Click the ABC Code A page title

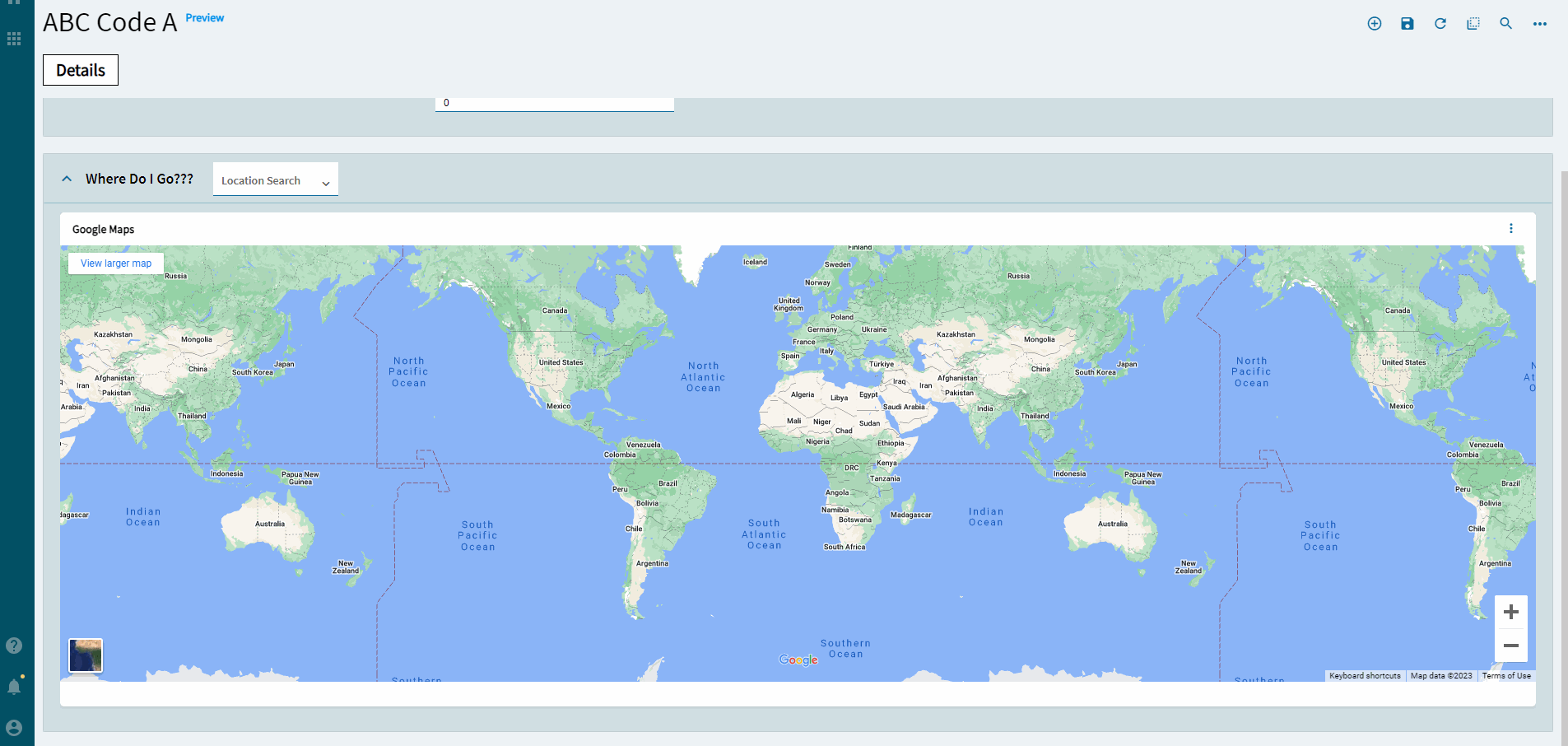click(110, 22)
